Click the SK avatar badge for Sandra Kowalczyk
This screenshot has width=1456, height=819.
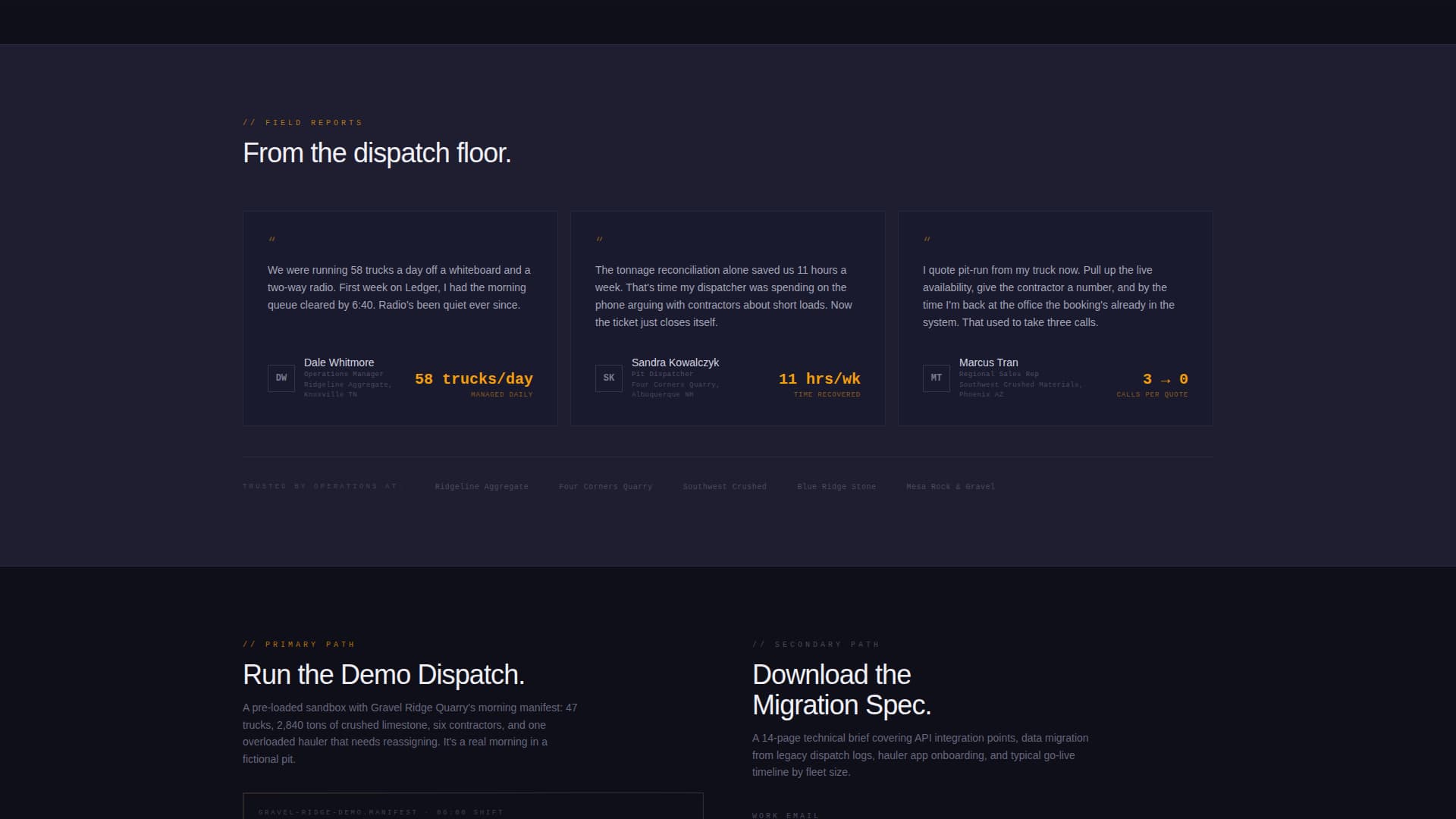point(609,378)
